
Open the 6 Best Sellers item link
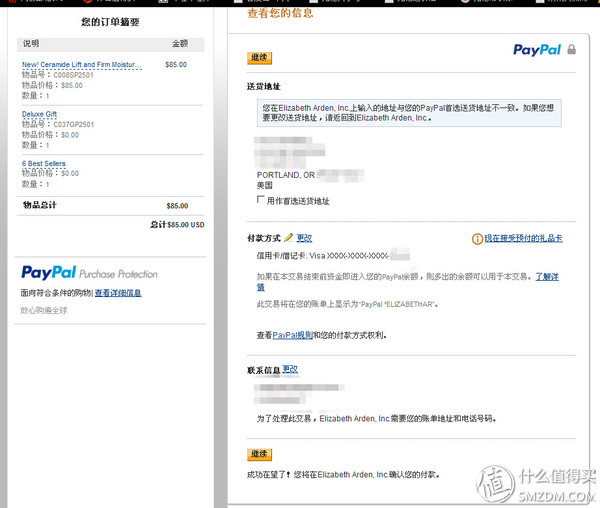(x=44, y=163)
